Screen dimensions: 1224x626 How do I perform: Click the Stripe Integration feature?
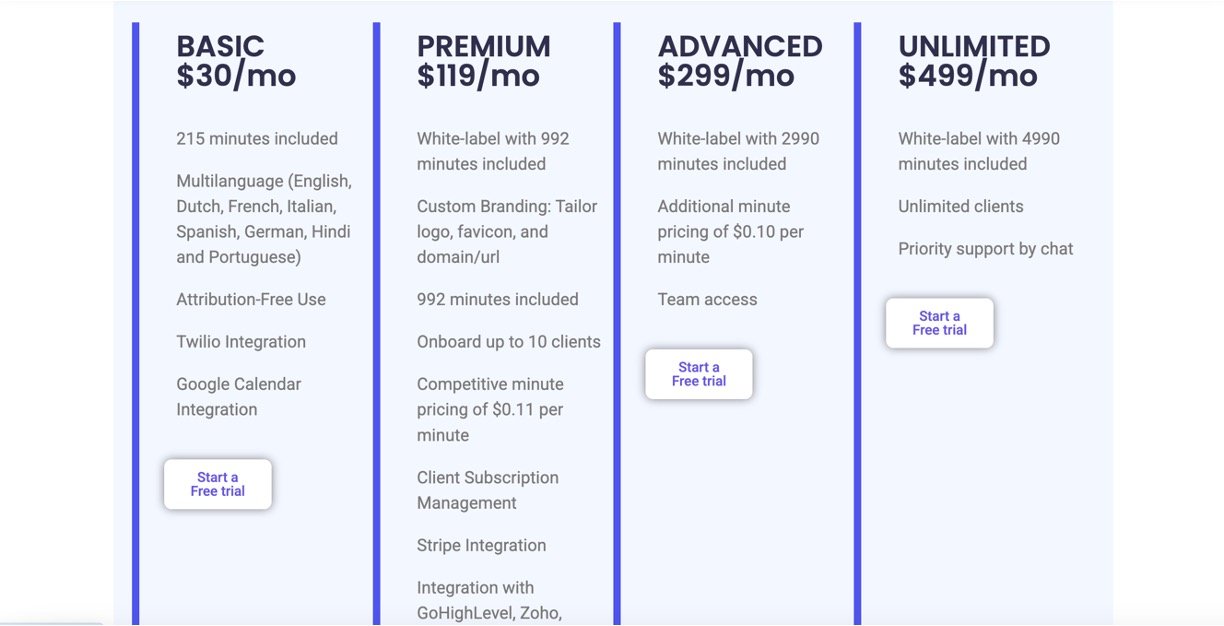pyautogui.click(x=481, y=546)
